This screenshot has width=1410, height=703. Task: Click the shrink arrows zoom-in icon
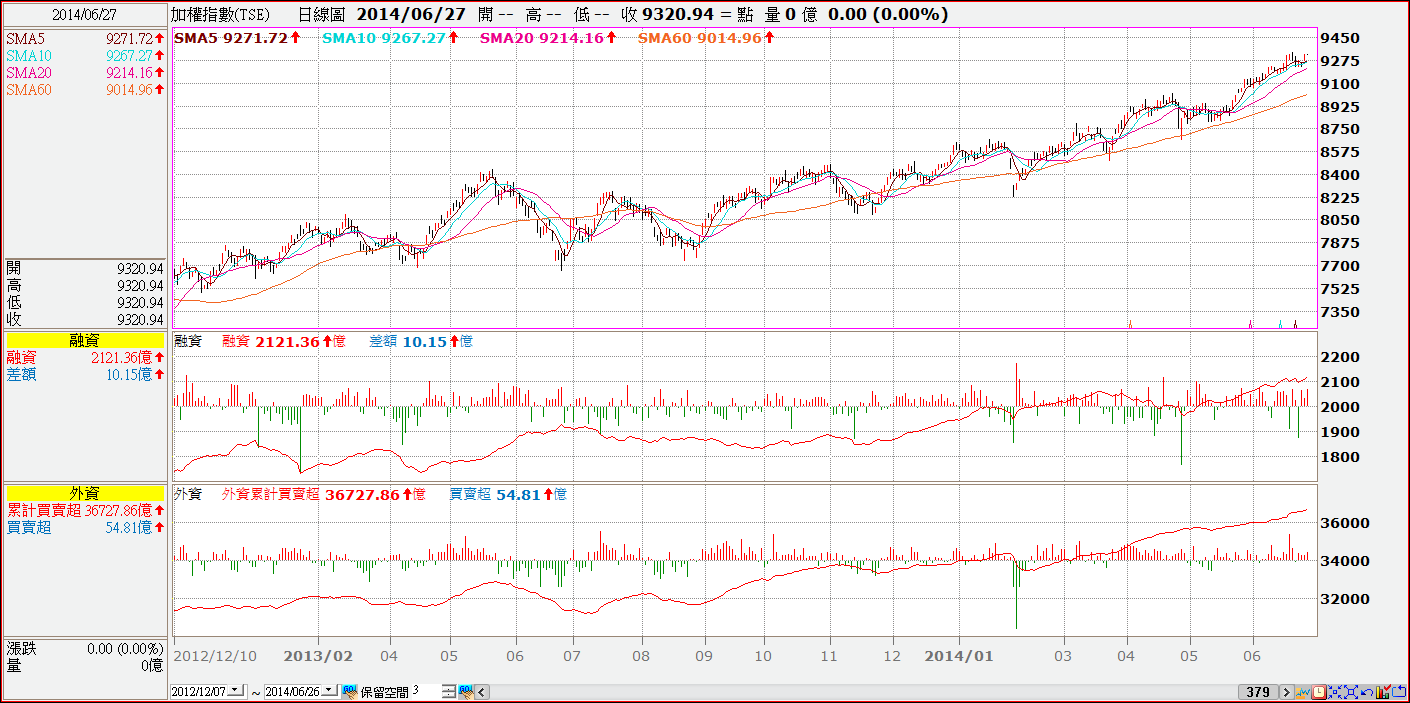1335,692
